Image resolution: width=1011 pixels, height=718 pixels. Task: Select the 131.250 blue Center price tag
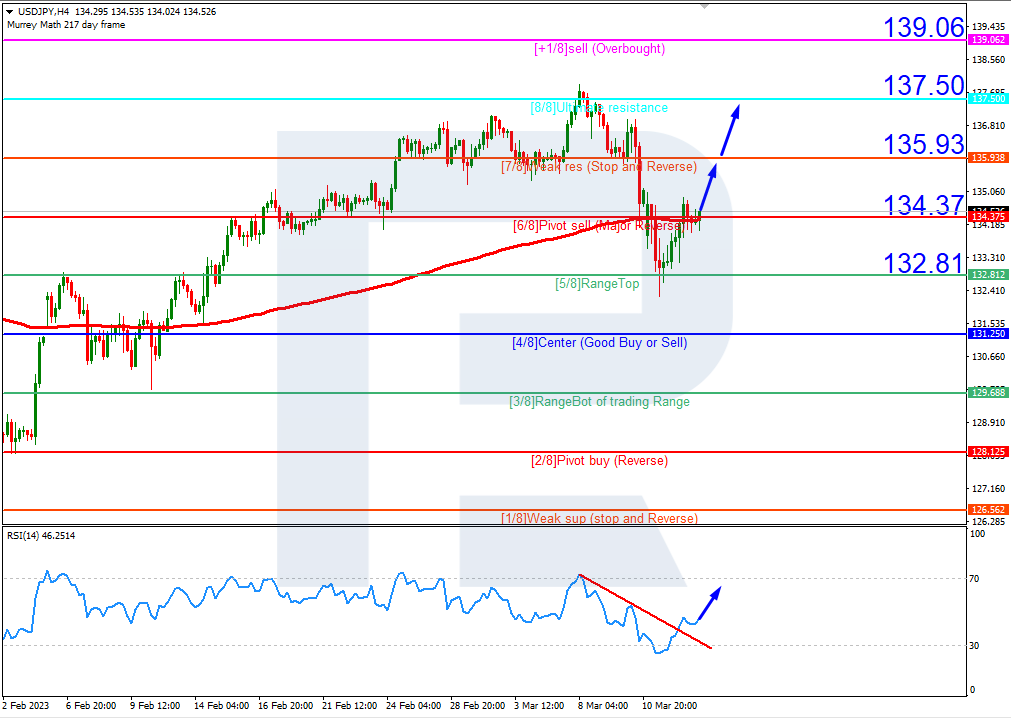pos(989,334)
